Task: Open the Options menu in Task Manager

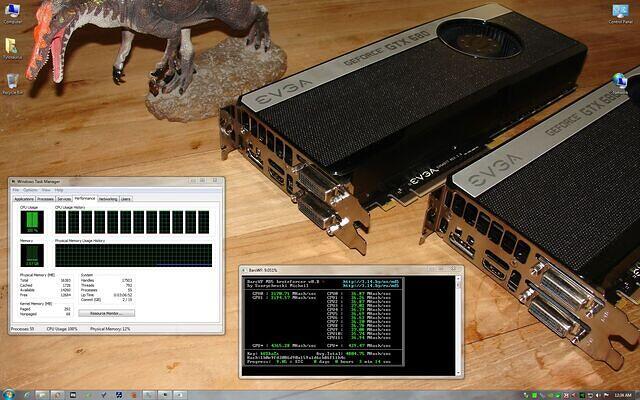Action: coord(30,190)
